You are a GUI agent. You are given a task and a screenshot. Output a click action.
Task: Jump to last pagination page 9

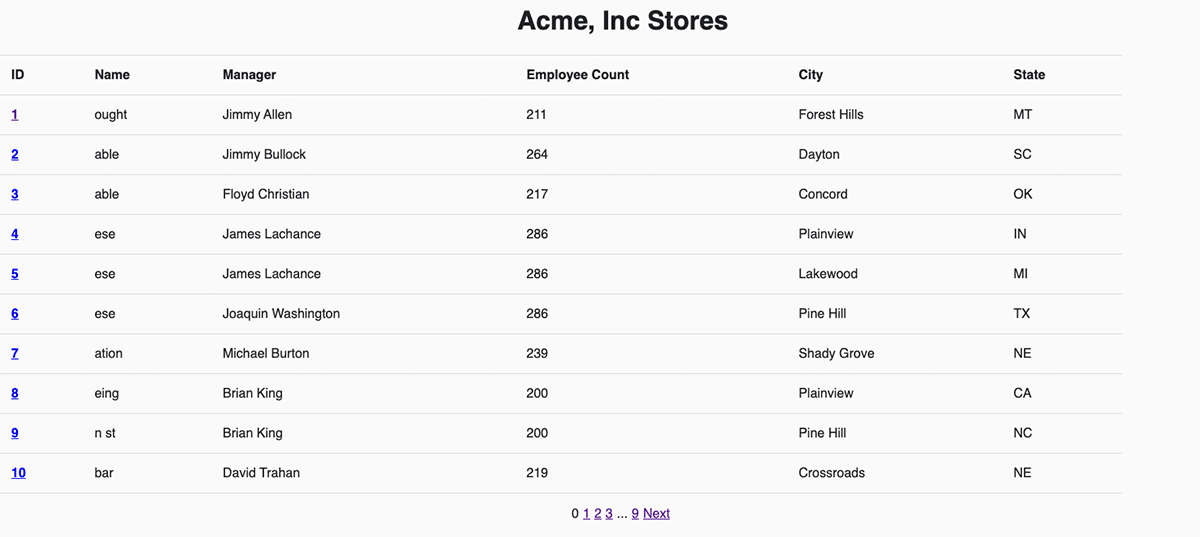635,514
